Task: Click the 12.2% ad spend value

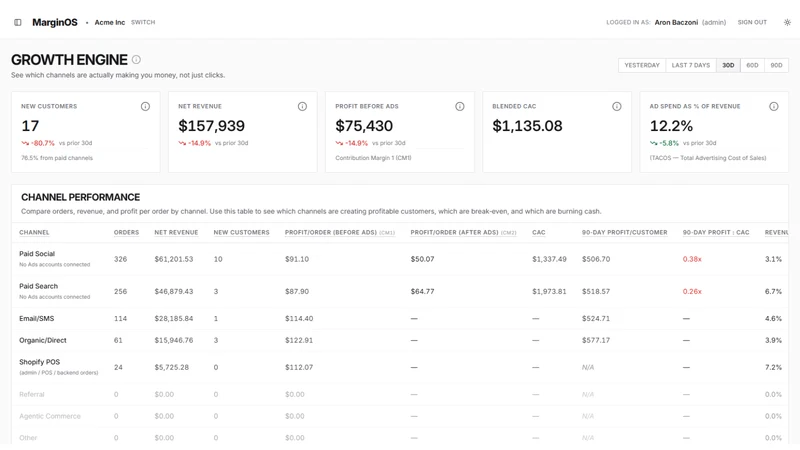Action: point(671,126)
